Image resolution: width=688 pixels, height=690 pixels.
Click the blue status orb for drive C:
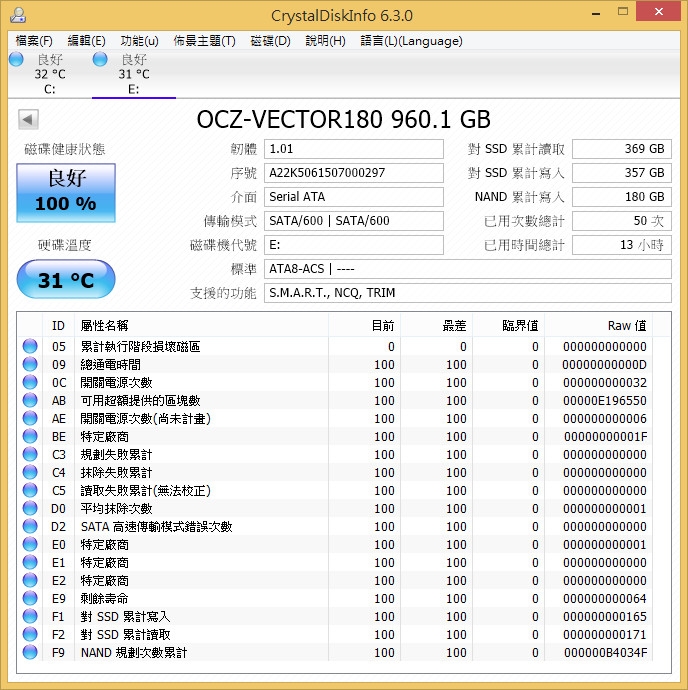coord(16,59)
